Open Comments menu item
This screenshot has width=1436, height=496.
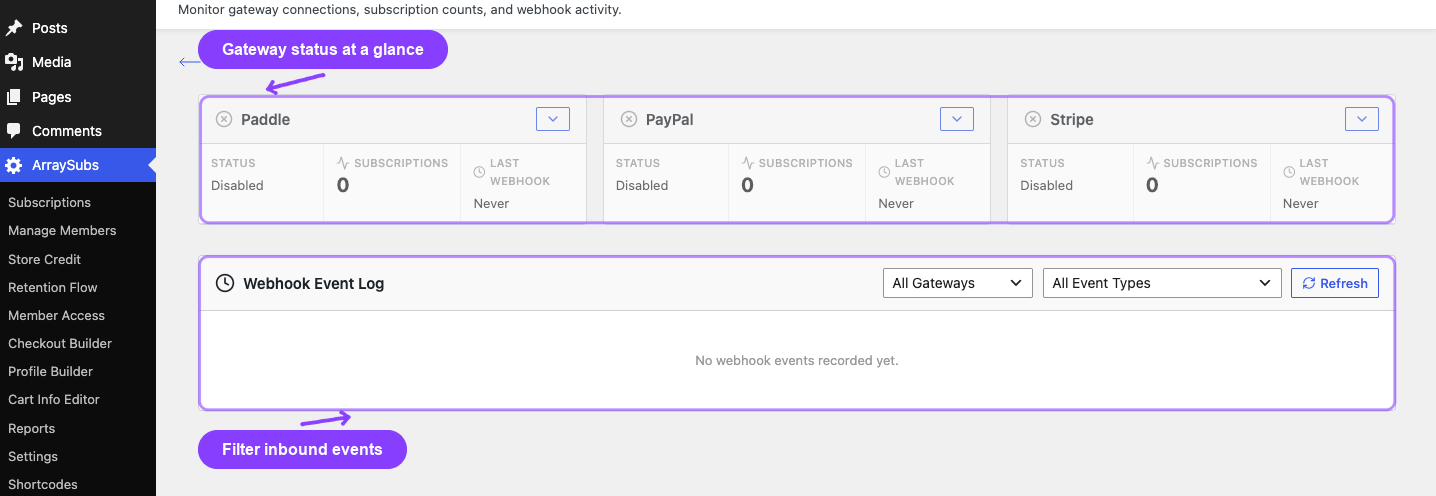click(78, 131)
